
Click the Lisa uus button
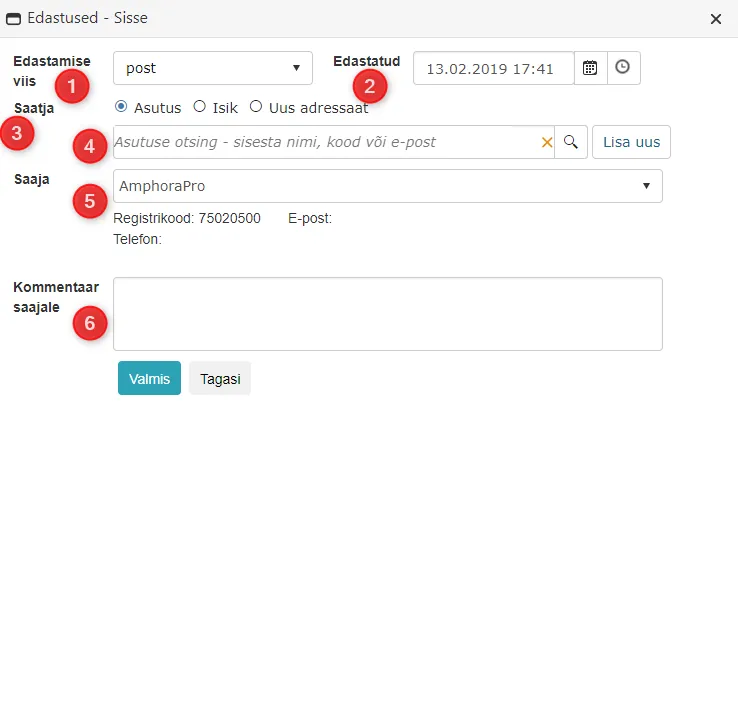tap(632, 142)
